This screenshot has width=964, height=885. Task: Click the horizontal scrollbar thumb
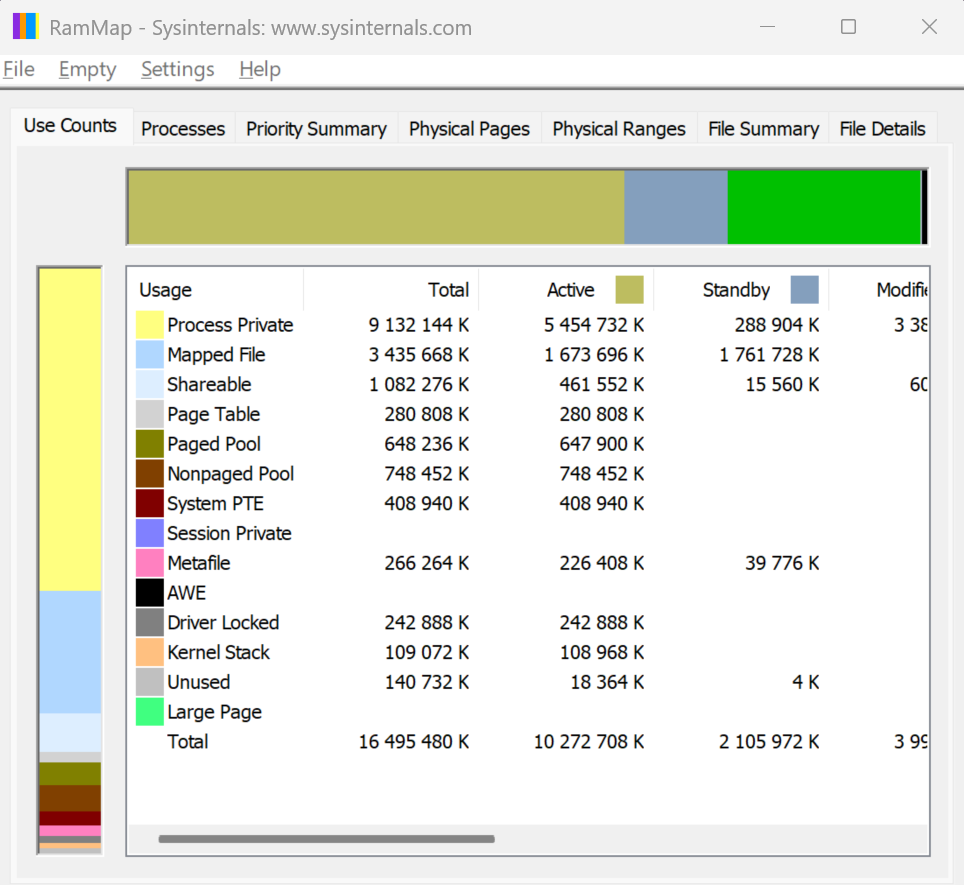click(x=326, y=839)
